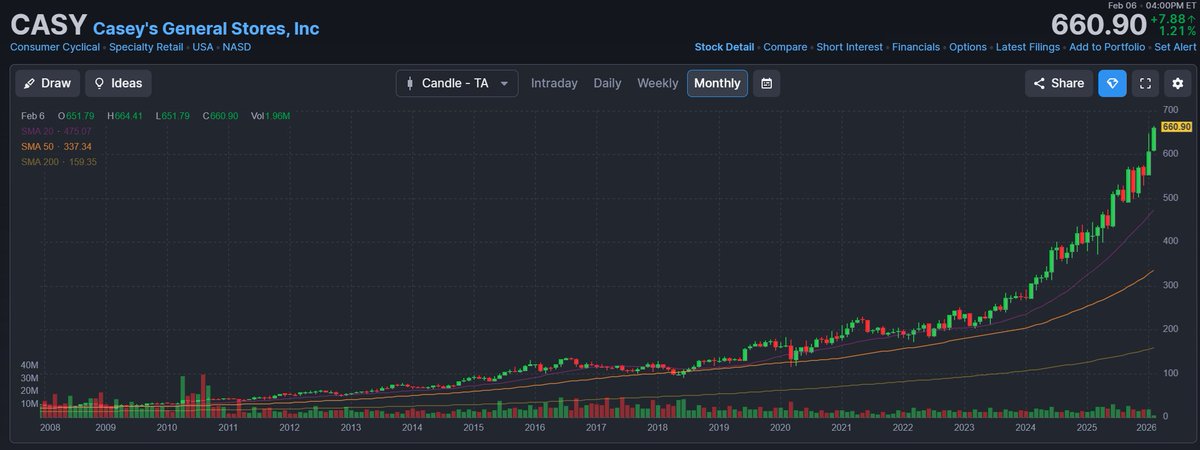
Task: Filter by USA country link
Action: (x=203, y=47)
